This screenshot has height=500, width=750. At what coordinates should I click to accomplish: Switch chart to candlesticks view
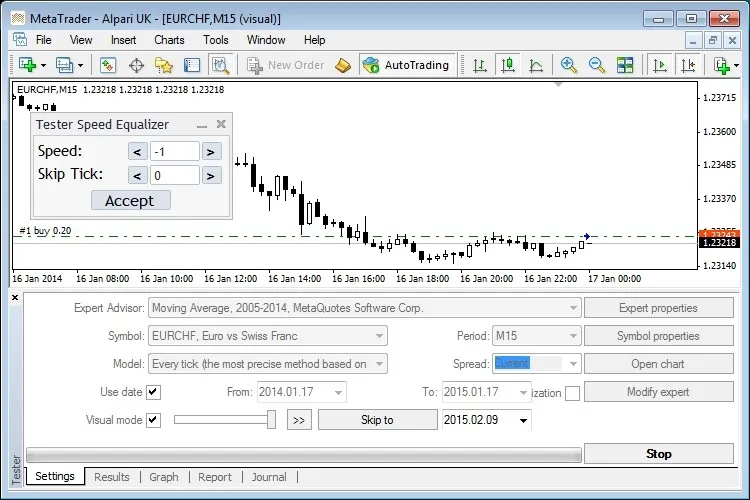[508, 65]
